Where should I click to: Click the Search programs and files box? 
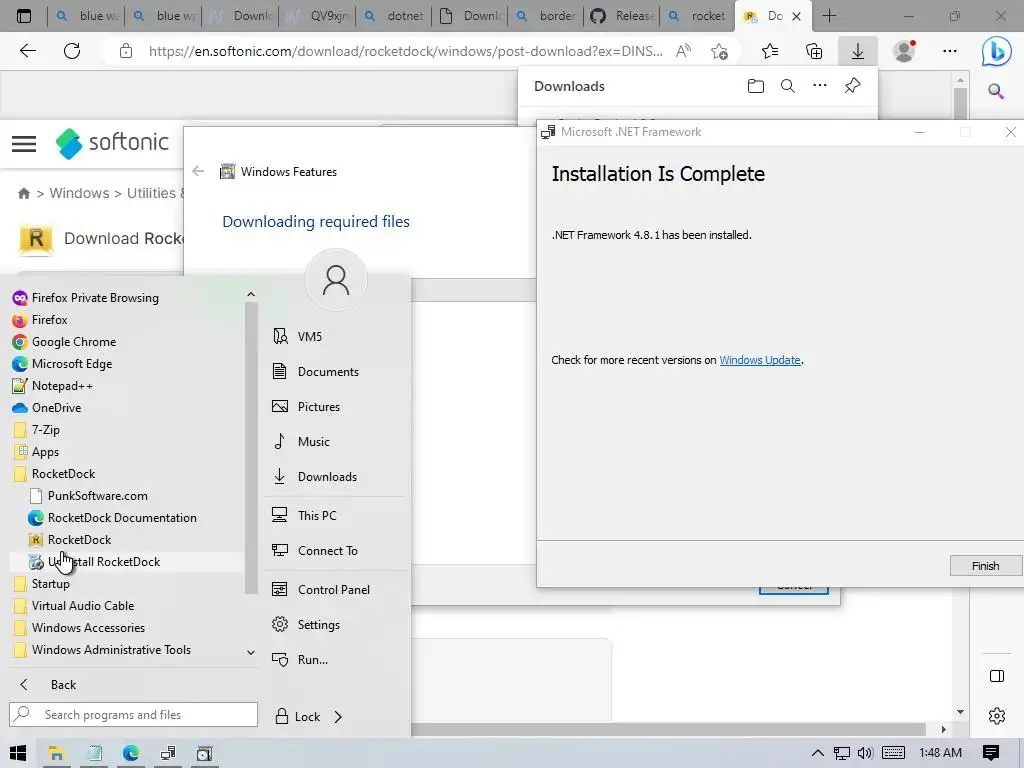coord(133,714)
